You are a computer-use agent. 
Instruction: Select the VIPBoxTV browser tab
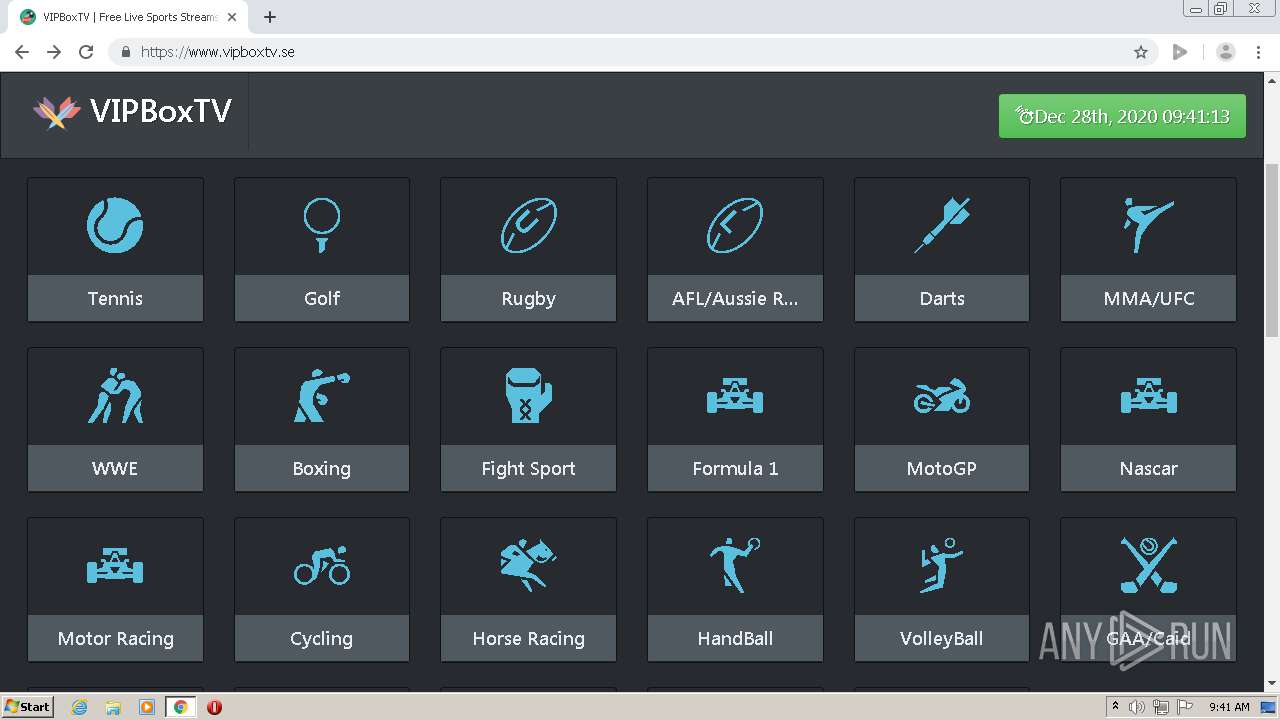[130, 17]
